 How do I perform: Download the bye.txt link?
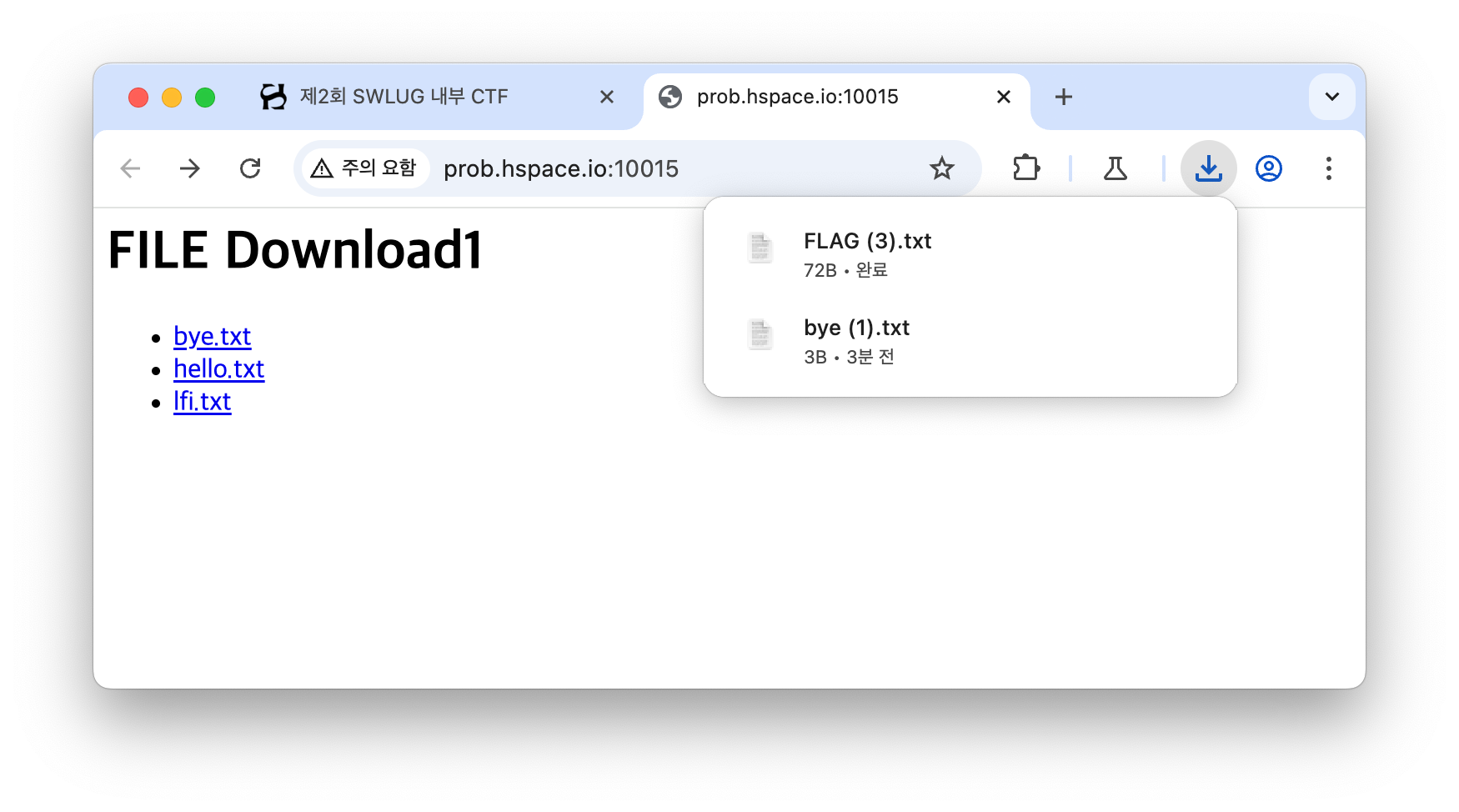coord(212,336)
